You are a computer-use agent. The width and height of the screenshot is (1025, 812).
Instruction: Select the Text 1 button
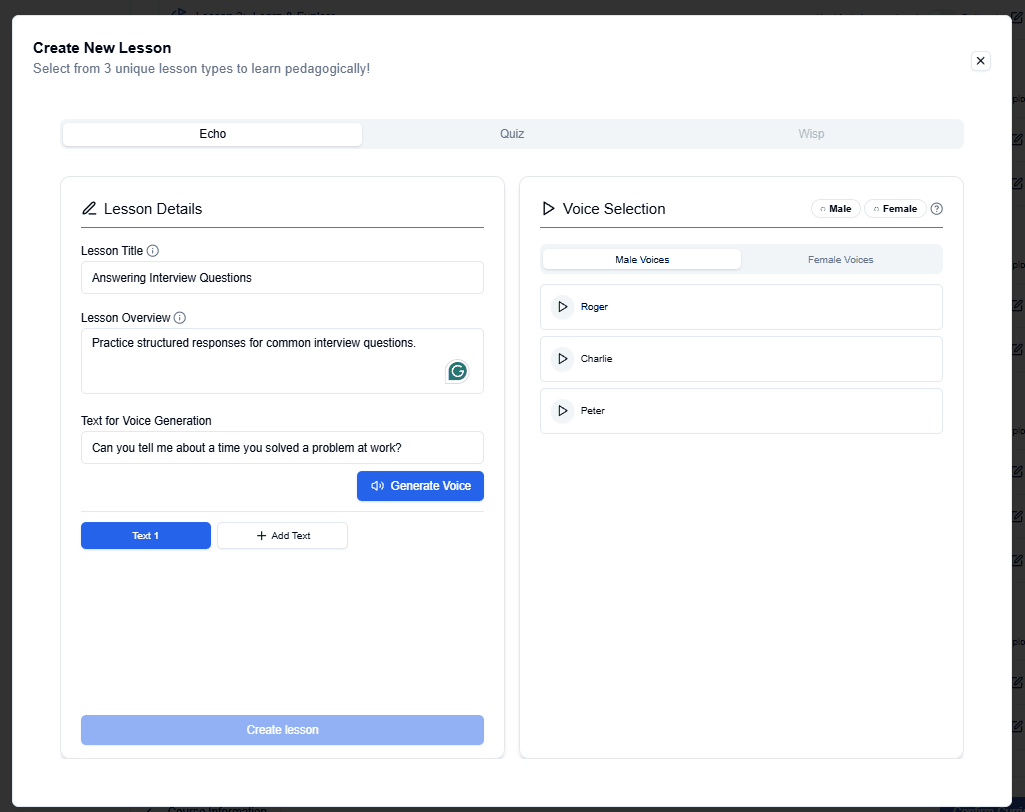click(x=146, y=536)
